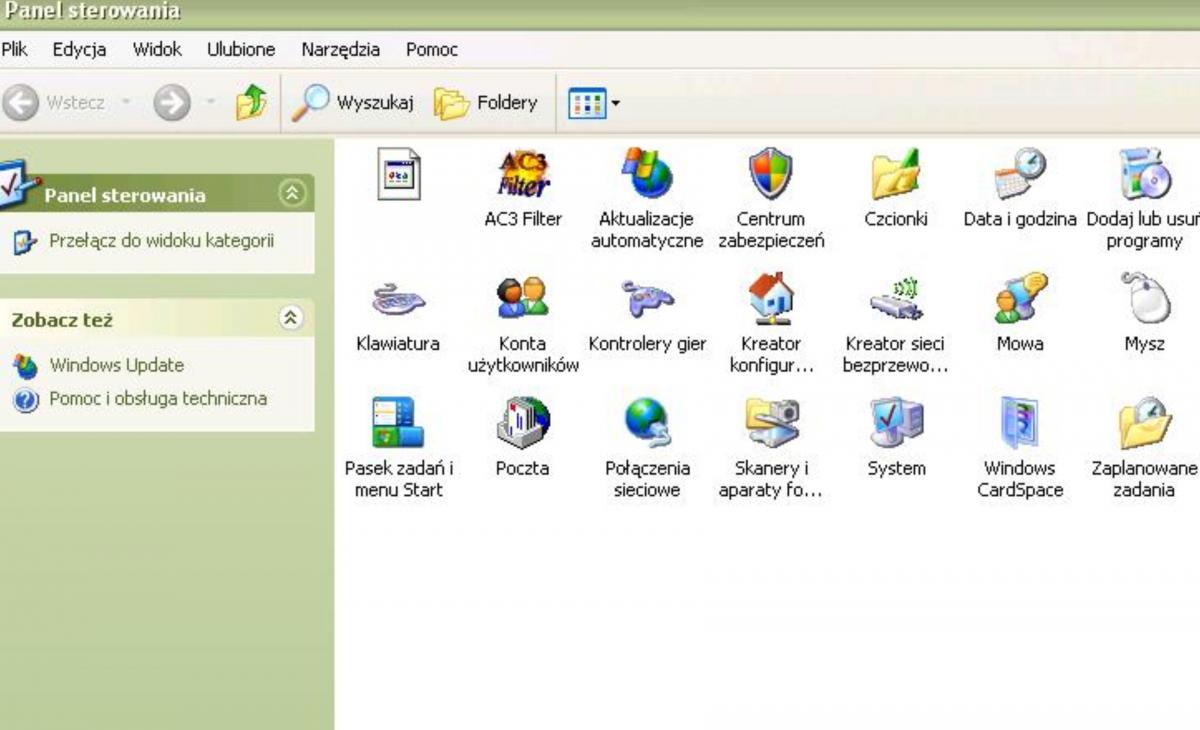Open the Wstecz history dropdown arrow

pyautogui.click(x=126, y=102)
